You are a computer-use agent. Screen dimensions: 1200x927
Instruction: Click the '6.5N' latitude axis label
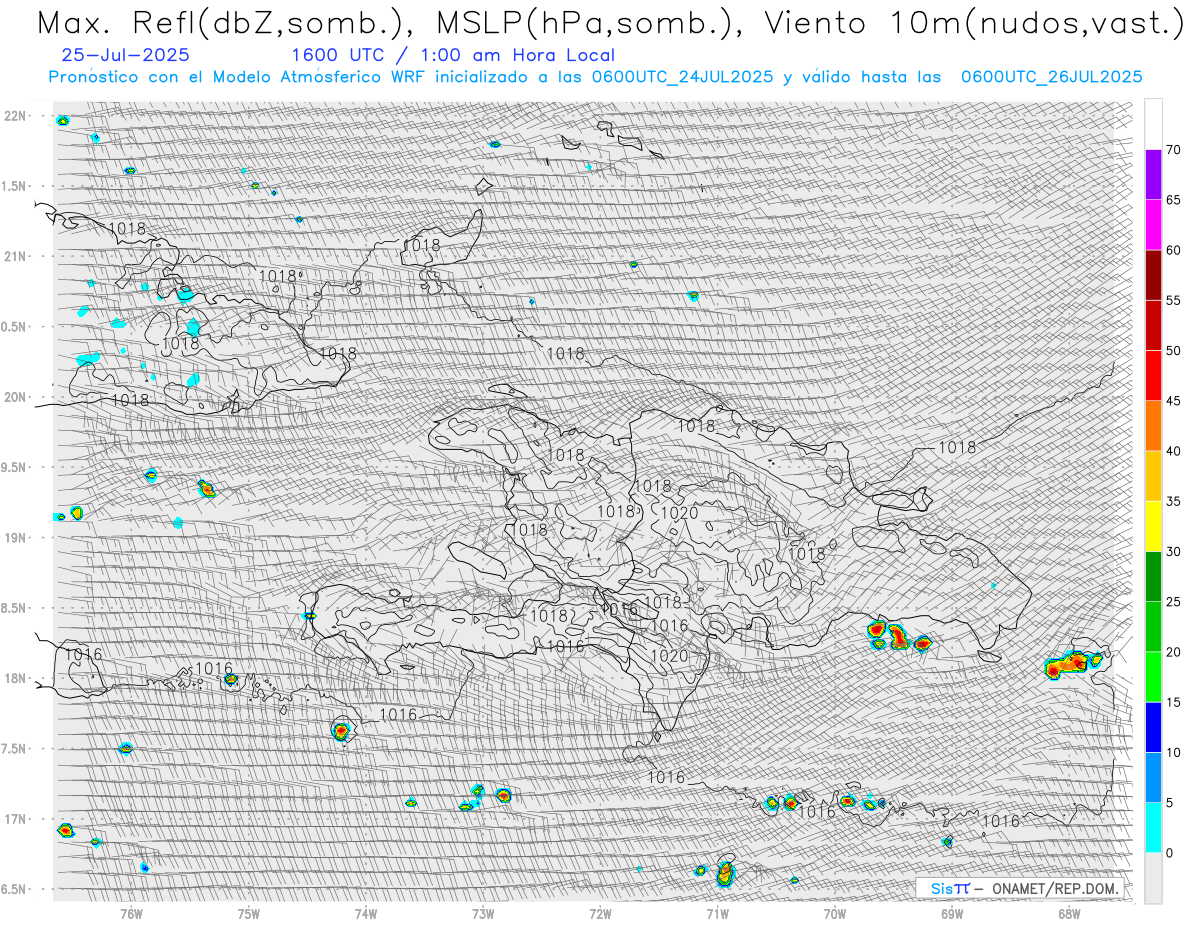[x=15, y=889]
